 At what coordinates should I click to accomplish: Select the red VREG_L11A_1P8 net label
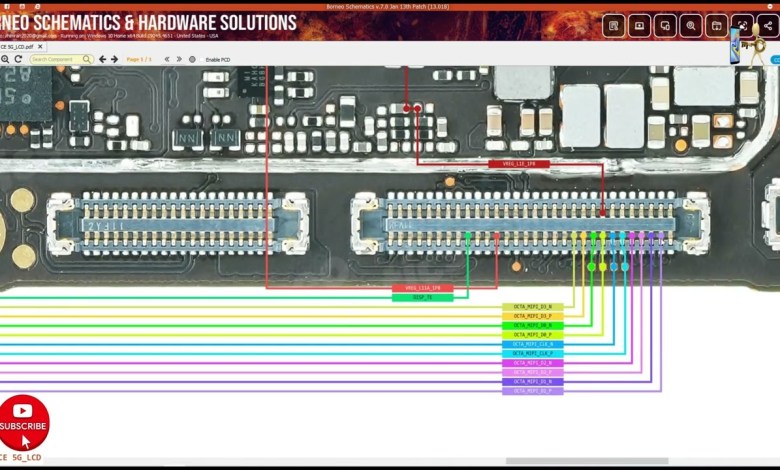coord(422,288)
